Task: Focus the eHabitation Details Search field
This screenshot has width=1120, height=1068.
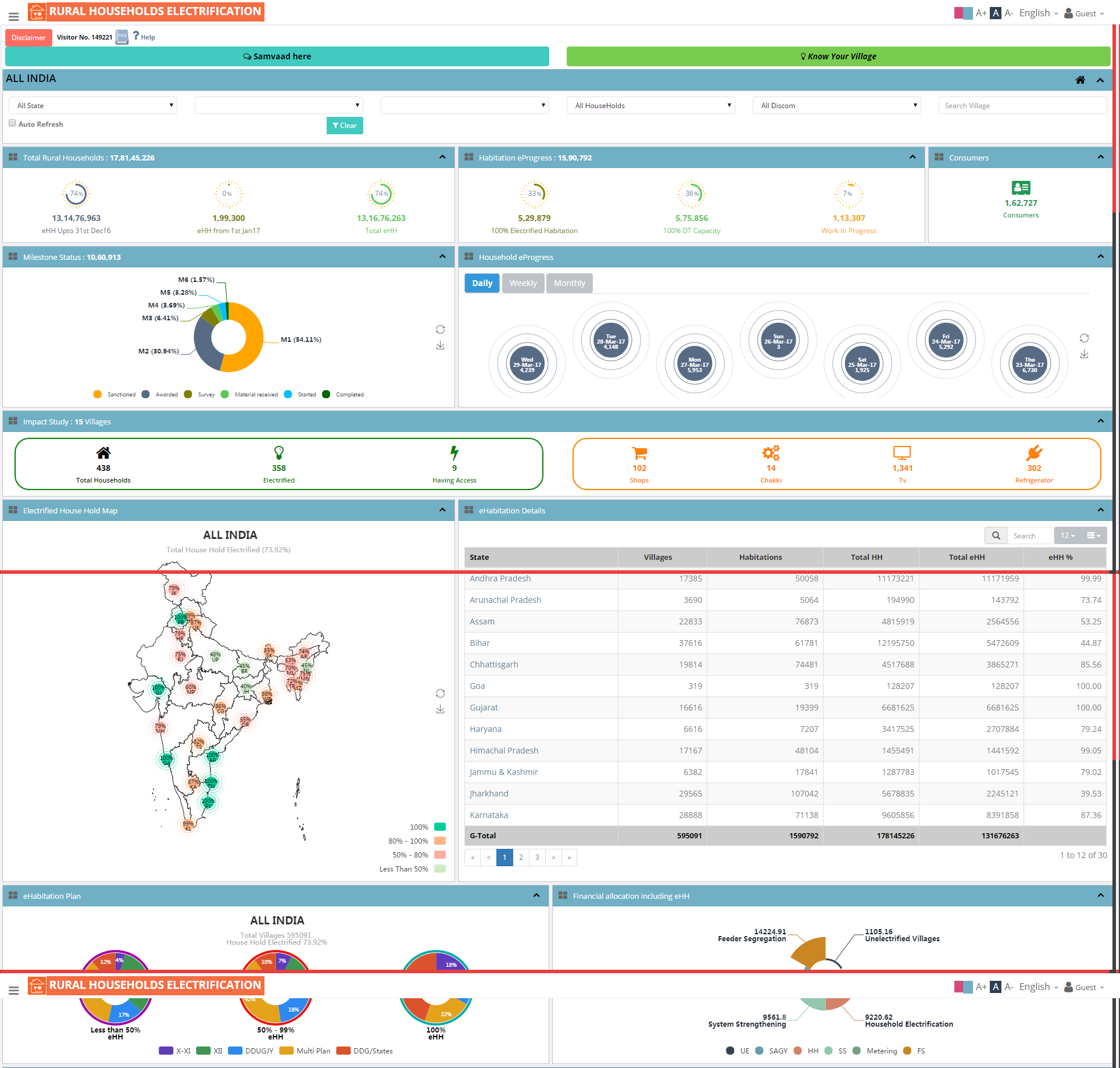Action: (x=1030, y=535)
